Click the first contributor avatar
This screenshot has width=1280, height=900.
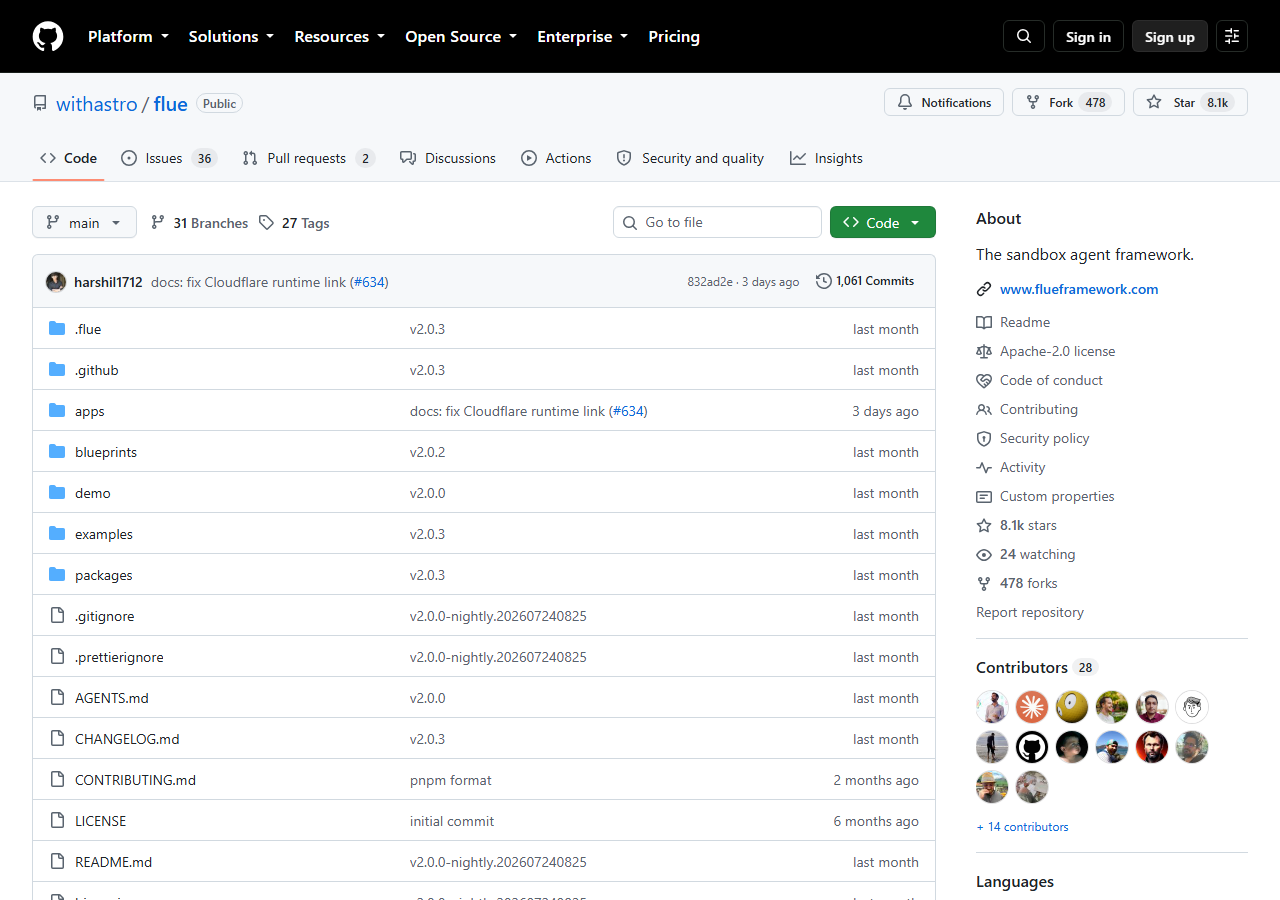pos(992,707)
